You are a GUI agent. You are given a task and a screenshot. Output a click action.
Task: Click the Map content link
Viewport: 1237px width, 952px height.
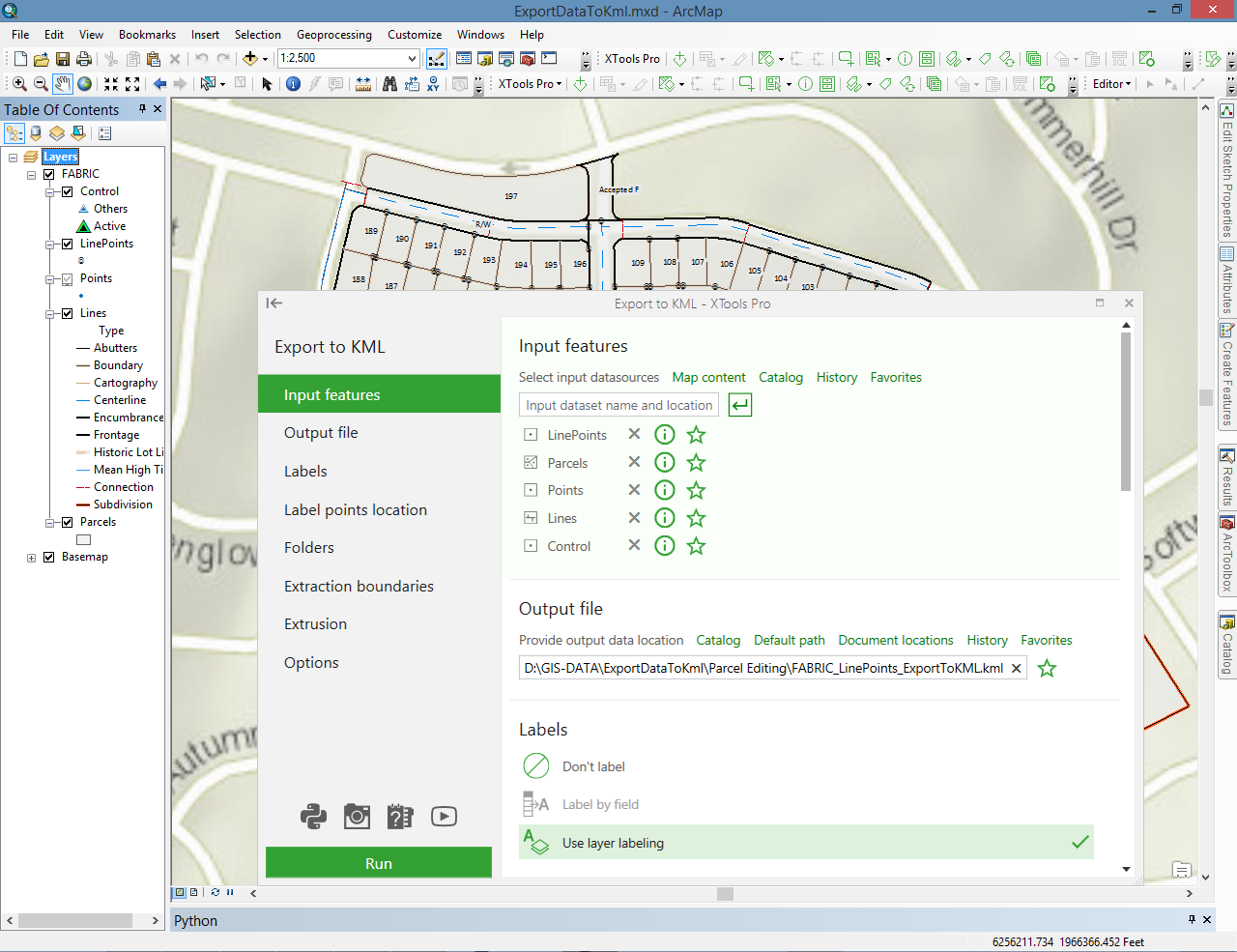pyautogui.click(x=708, y=377)
